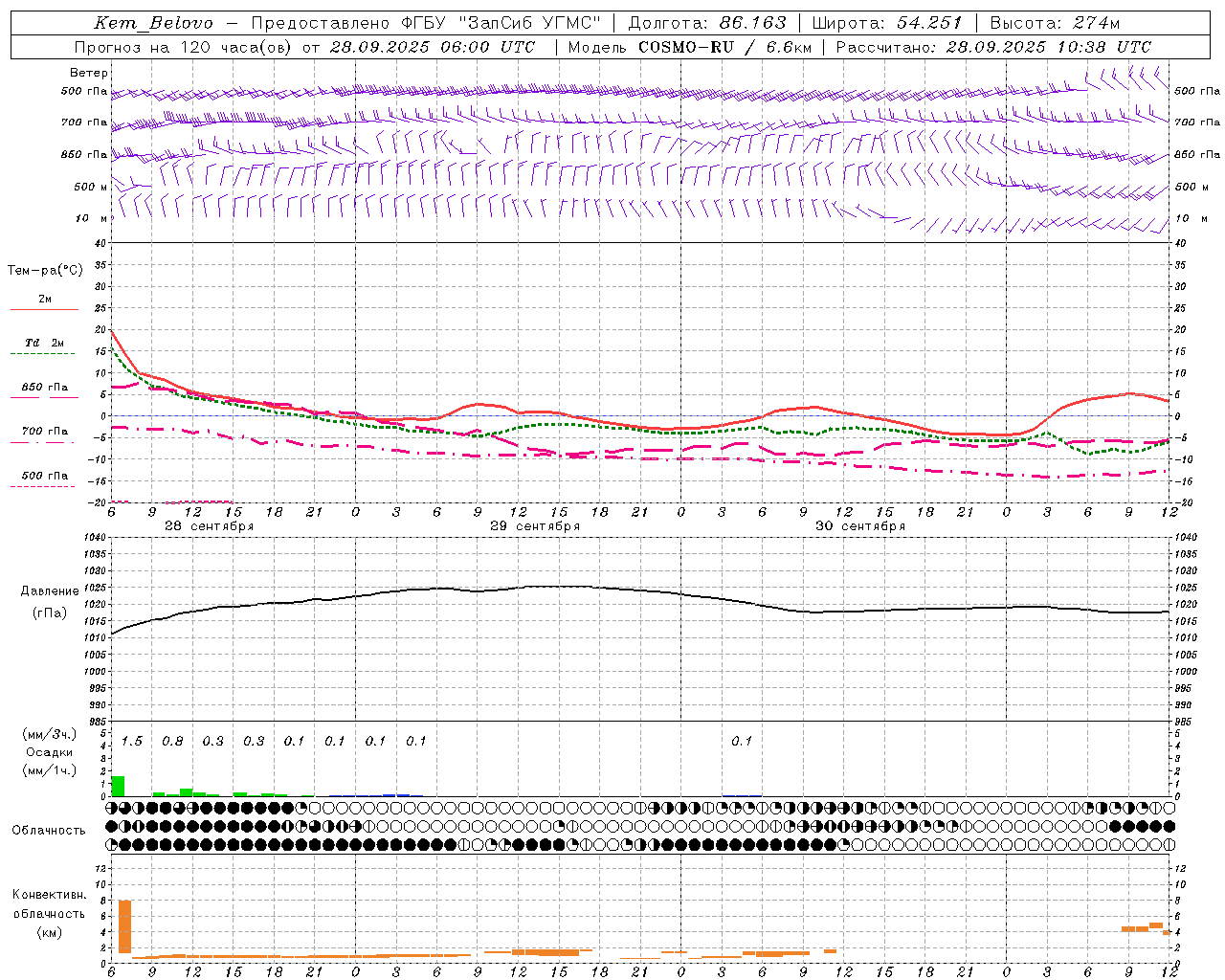Click the Ветер wind panel label

(x=88, y=73)
